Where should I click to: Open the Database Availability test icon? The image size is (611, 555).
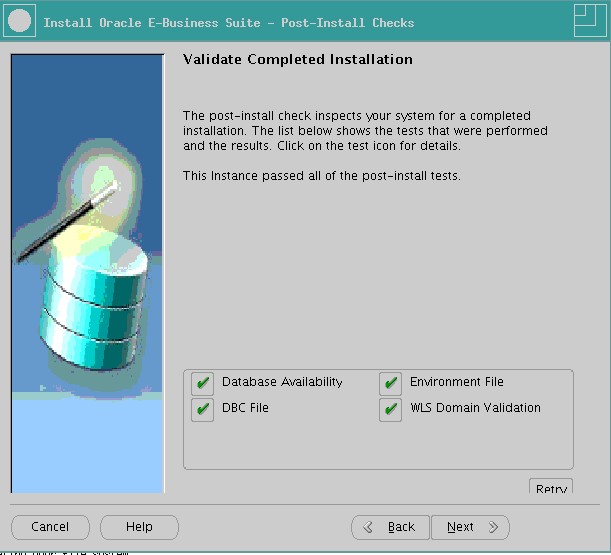point(202,384)
